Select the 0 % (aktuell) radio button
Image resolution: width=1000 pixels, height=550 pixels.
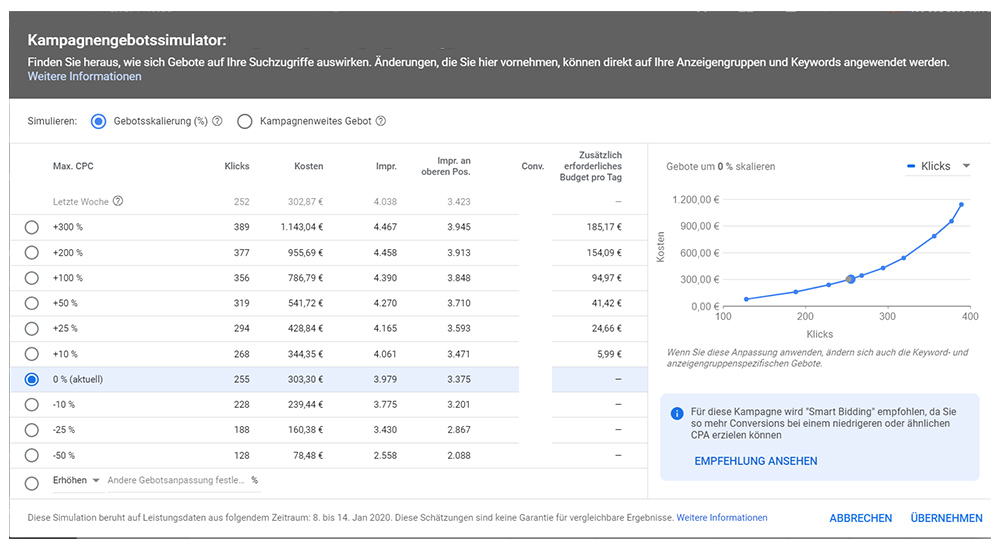31,379
